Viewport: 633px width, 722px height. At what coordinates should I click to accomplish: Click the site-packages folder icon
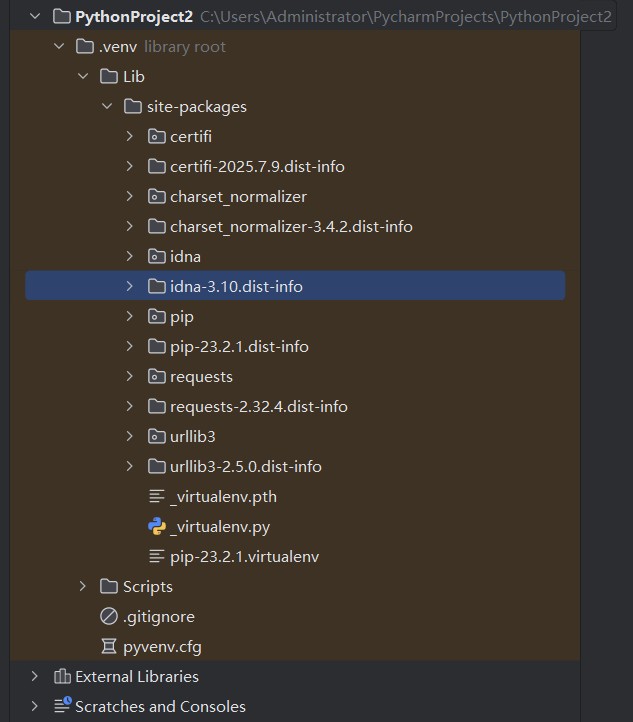pyautogui.click(x=133, y=106)
